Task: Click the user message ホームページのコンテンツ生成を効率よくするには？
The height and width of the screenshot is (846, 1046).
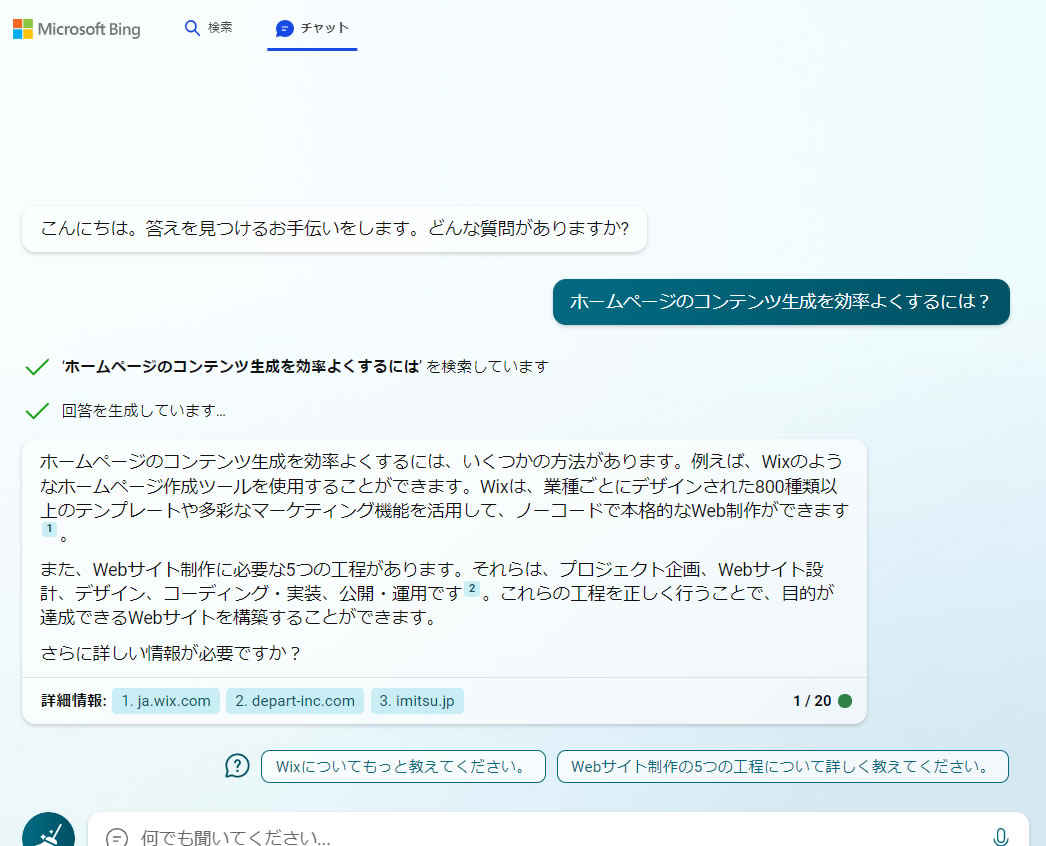Action: coord(781,302)
